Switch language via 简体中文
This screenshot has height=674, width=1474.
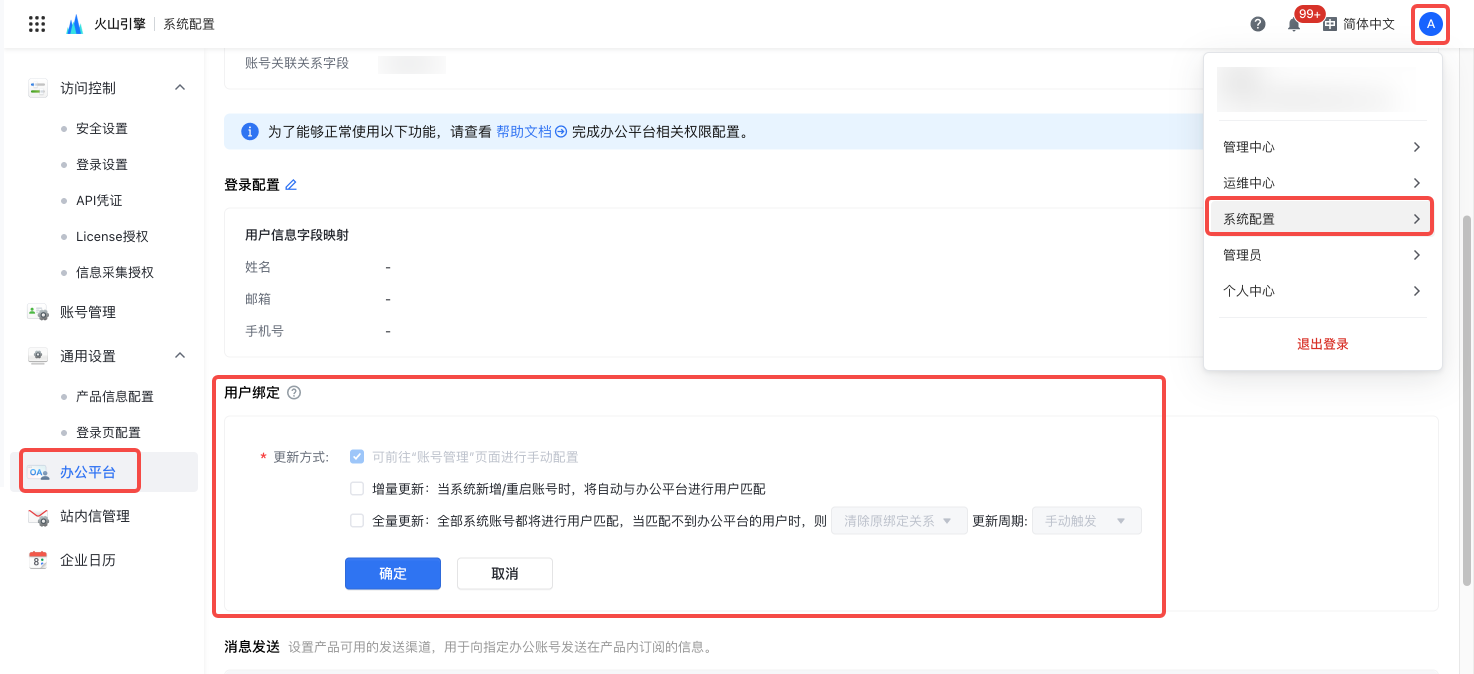[1369, 24]
